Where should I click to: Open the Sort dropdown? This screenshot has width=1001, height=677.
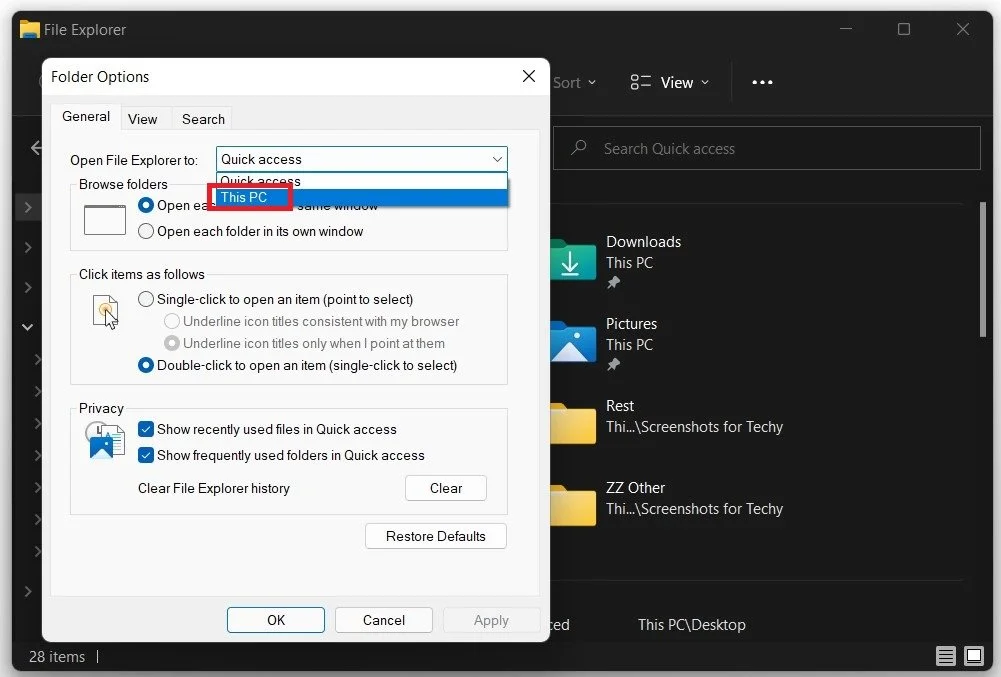(x=570, y=82)
